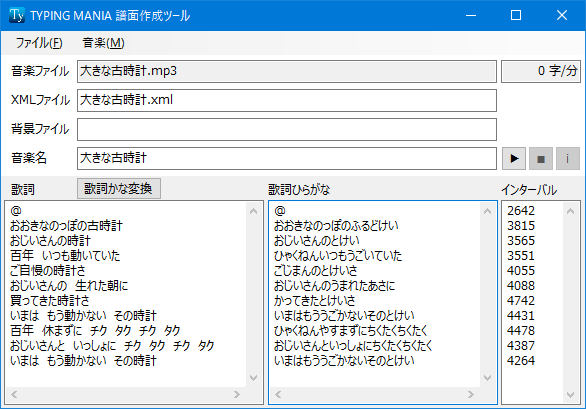The image size is (586, 409).
Task: Click interval value 4055
Action: pyautogui.click(x=521, y=271)
